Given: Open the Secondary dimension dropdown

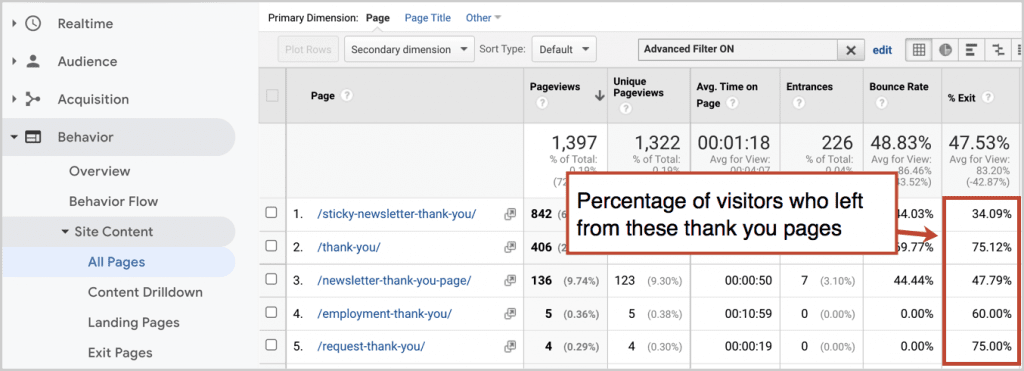Looking at the screenshot, I should point(409,50).
